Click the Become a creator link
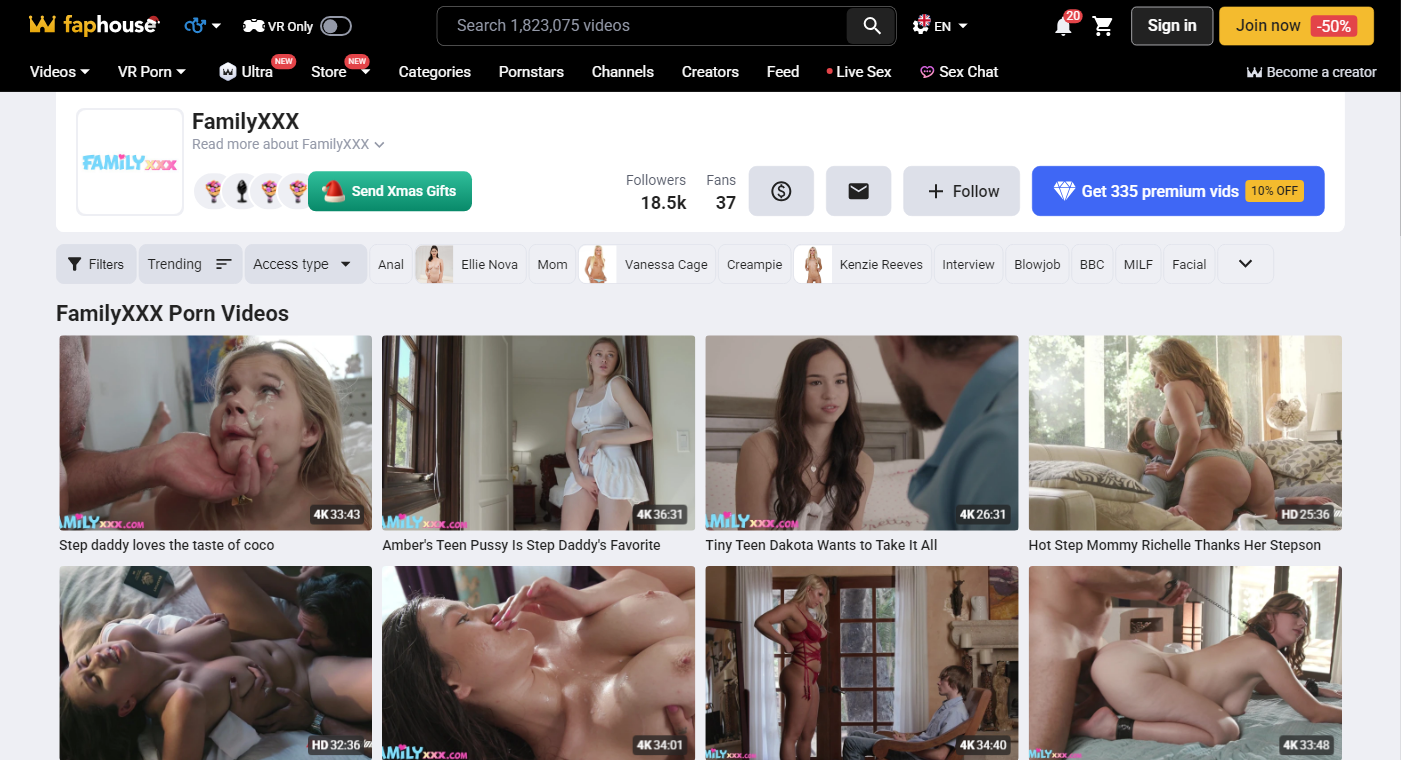Image resolution: width=1401 pixels, height=760 pixels. click(1311, 72)
